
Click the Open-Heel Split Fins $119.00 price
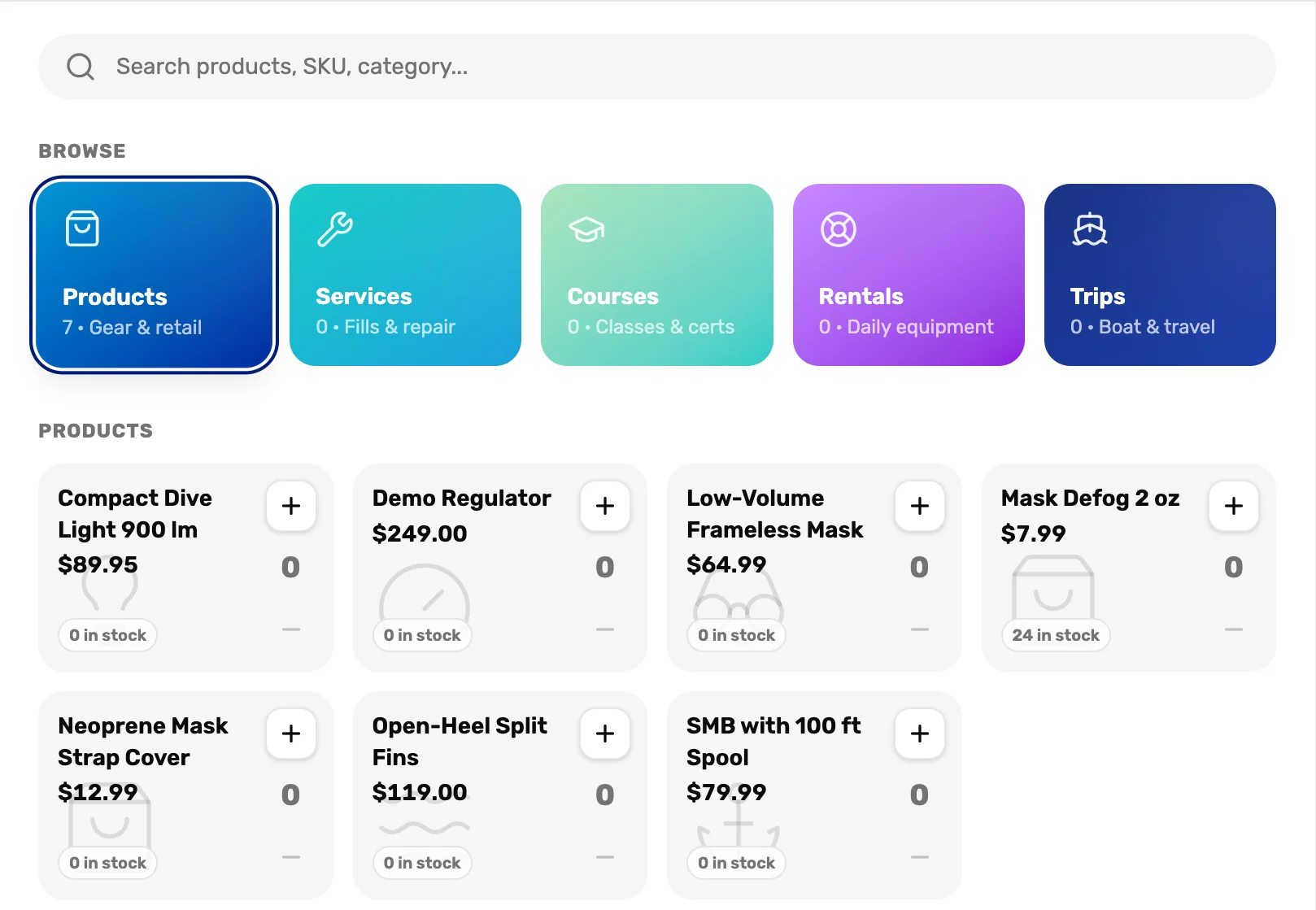(x=420, y=792)
